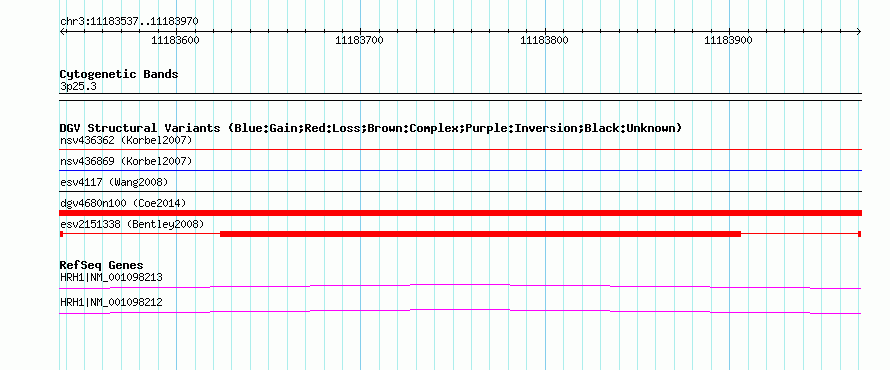Click the thick red dgv4680n100 bar
Image resolution: width=890 pixels, height=370 pixels.
point(460,213)
